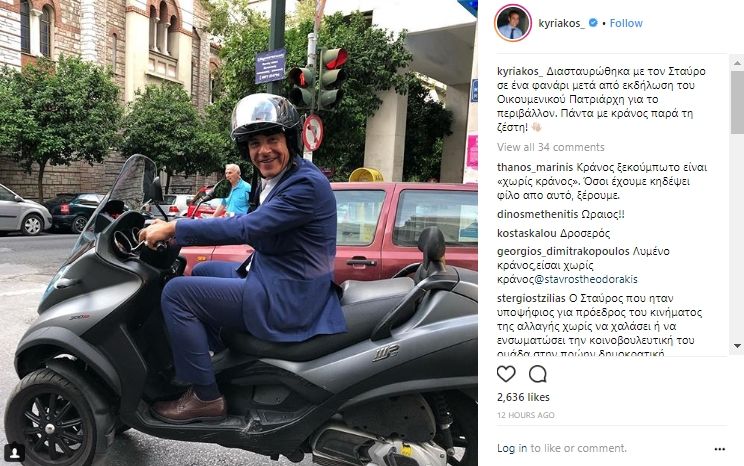Screen dimensions: 744x466
Task: Like the post with the heart icon
Action: click(x=506, y=374)
